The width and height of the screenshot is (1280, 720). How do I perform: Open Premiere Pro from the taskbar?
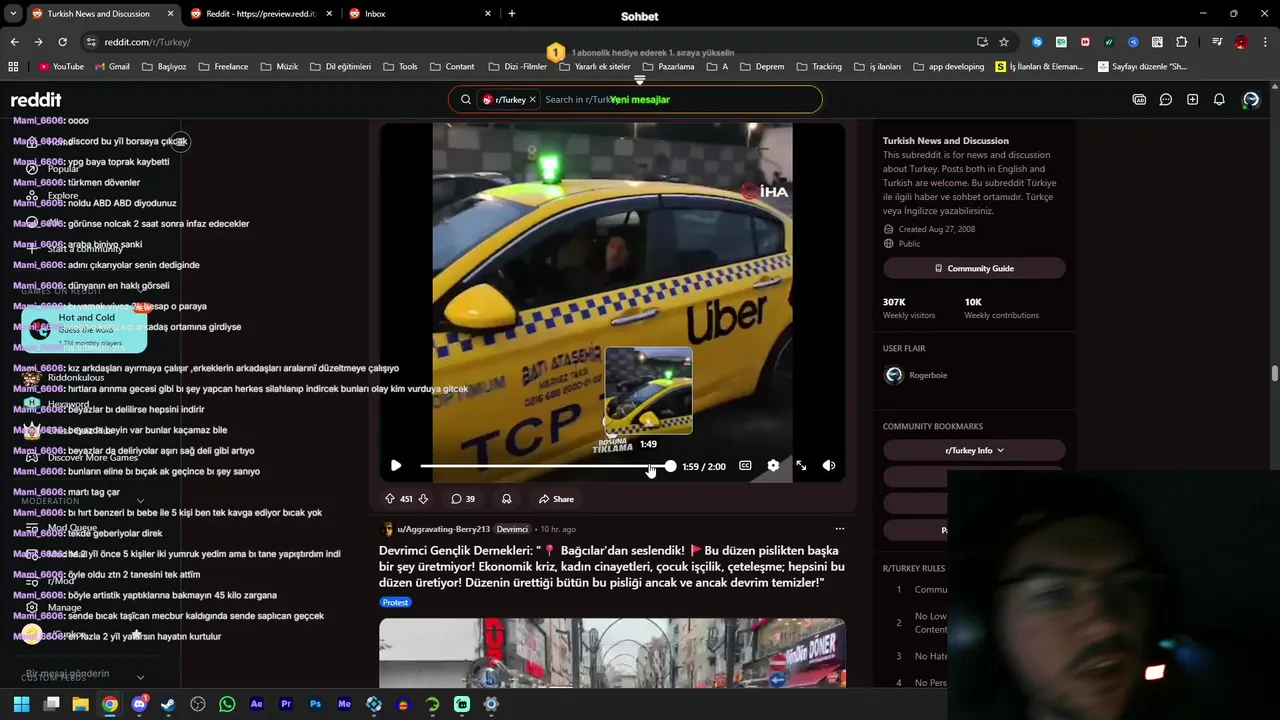286,704
